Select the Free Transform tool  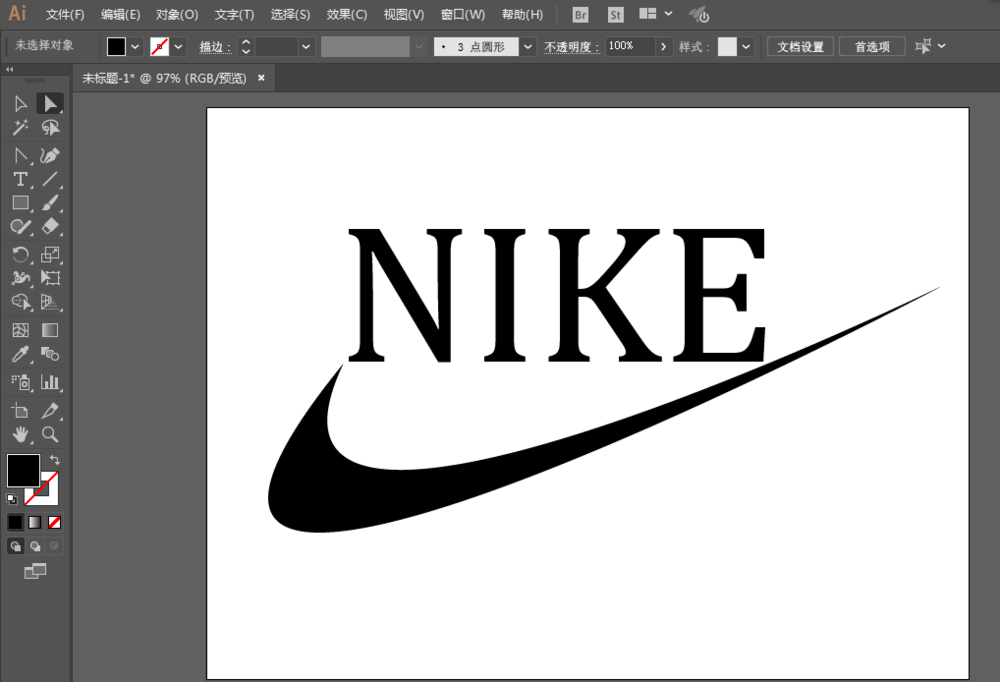pos(50,278)
